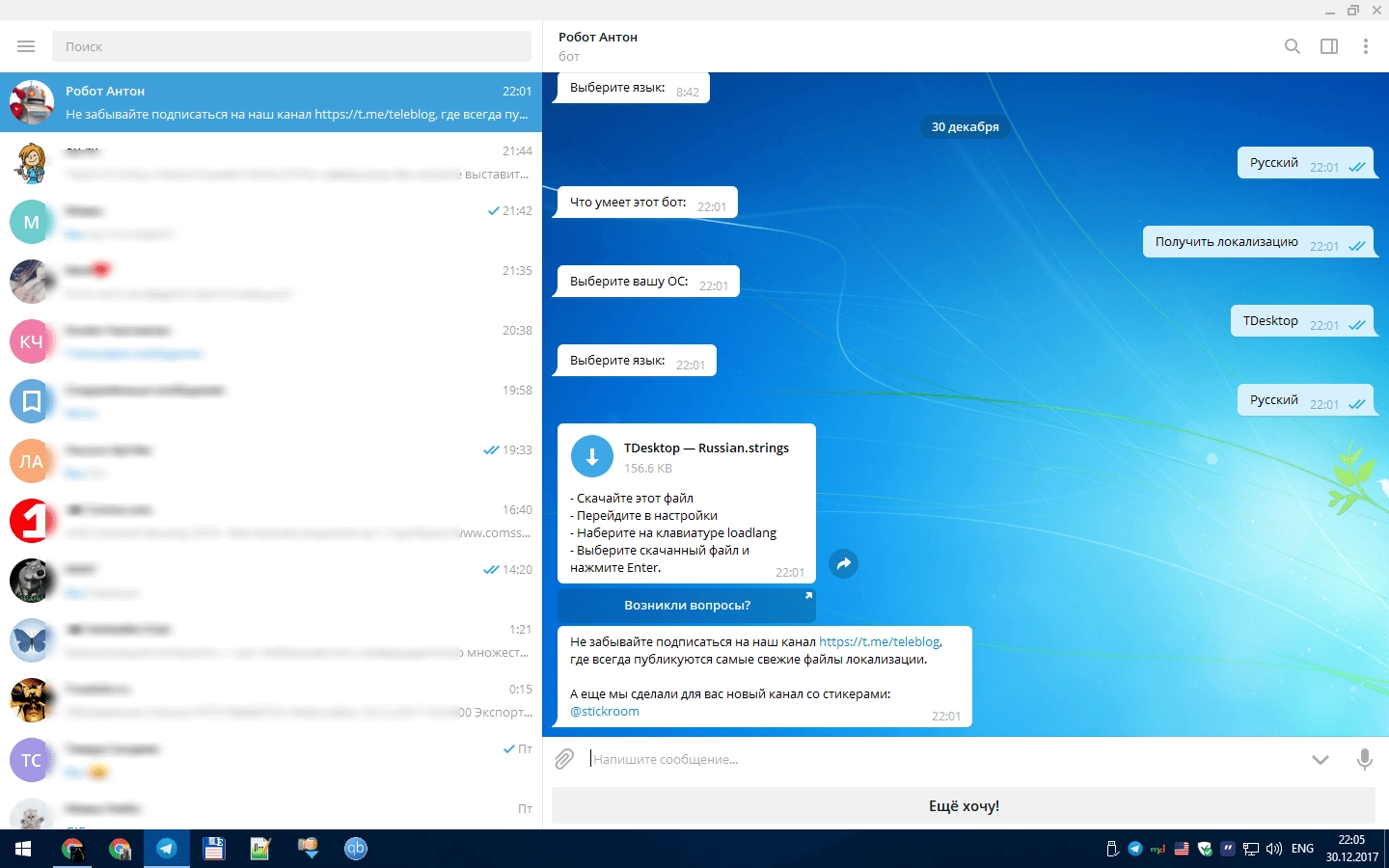Download the TDesktop — Russian.strings file
This screenshot has height=868, width=1389.
click(x=592, y=457)
